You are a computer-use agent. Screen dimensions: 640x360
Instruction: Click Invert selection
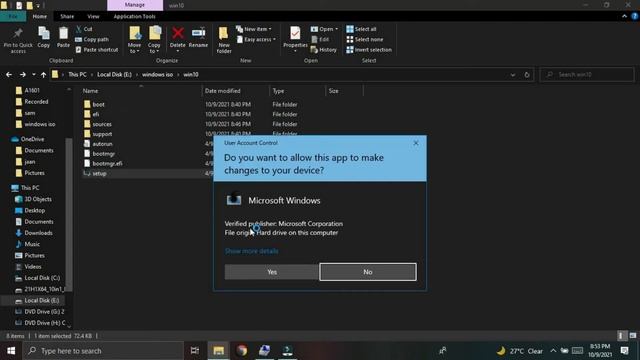click(x=369, y=50)
